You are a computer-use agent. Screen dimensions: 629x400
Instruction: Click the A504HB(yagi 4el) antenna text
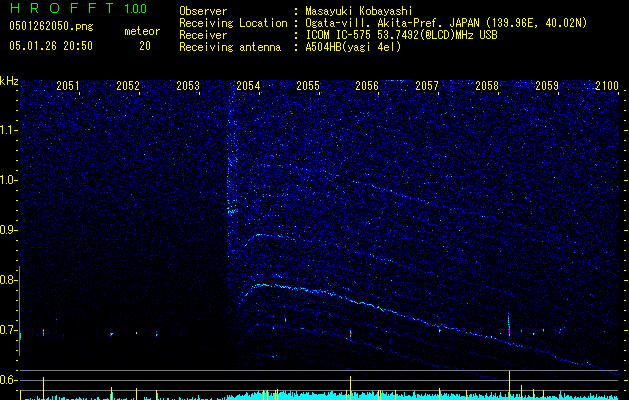(x=353, y=47)
